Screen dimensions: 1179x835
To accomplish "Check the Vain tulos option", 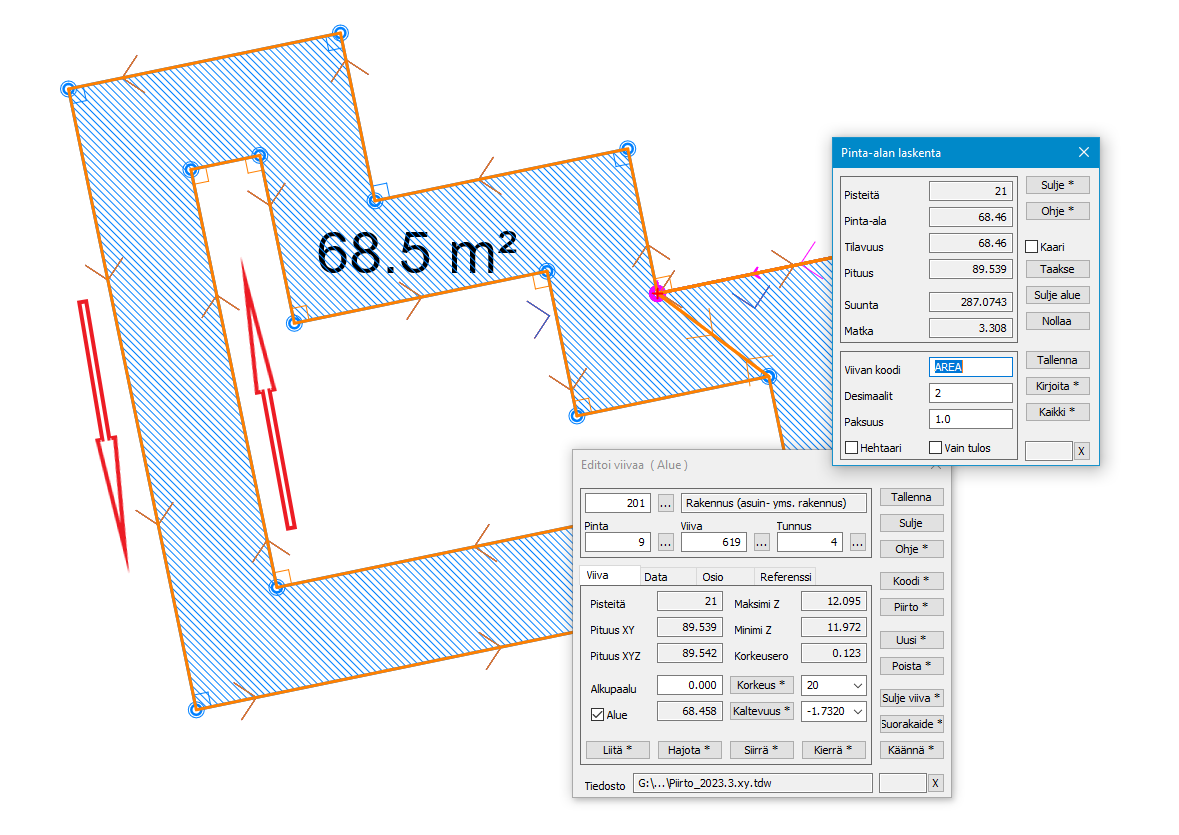I will tap(936, 448).
